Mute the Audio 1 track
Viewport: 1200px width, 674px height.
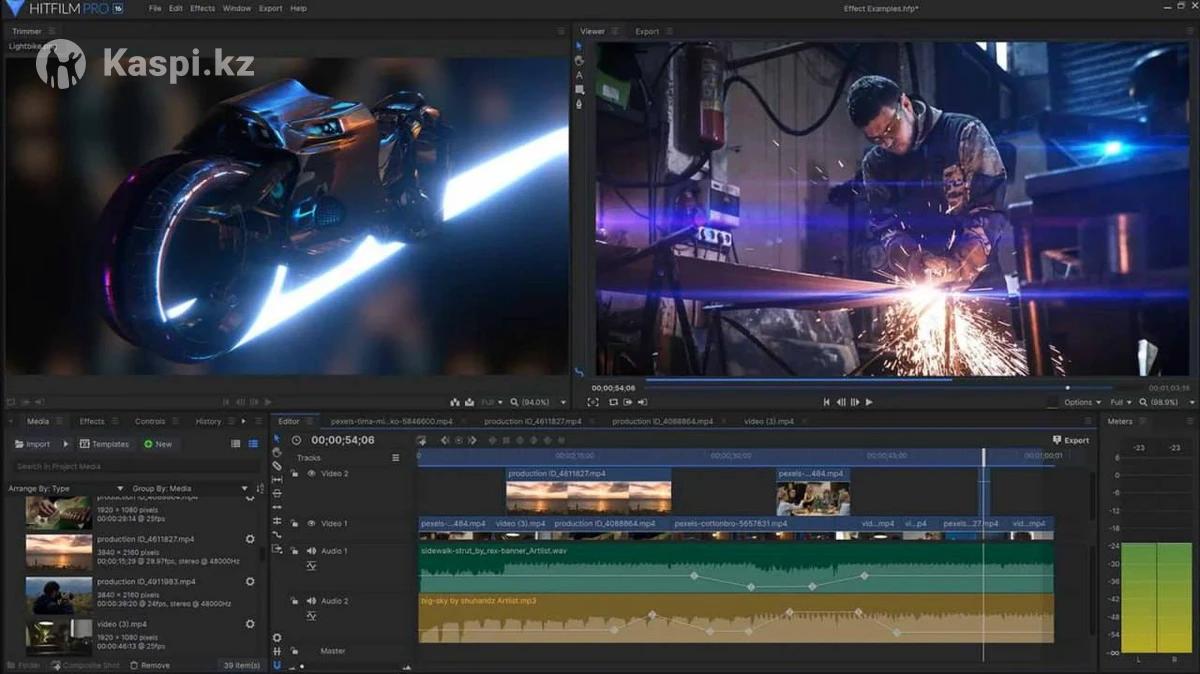[311, 551]
